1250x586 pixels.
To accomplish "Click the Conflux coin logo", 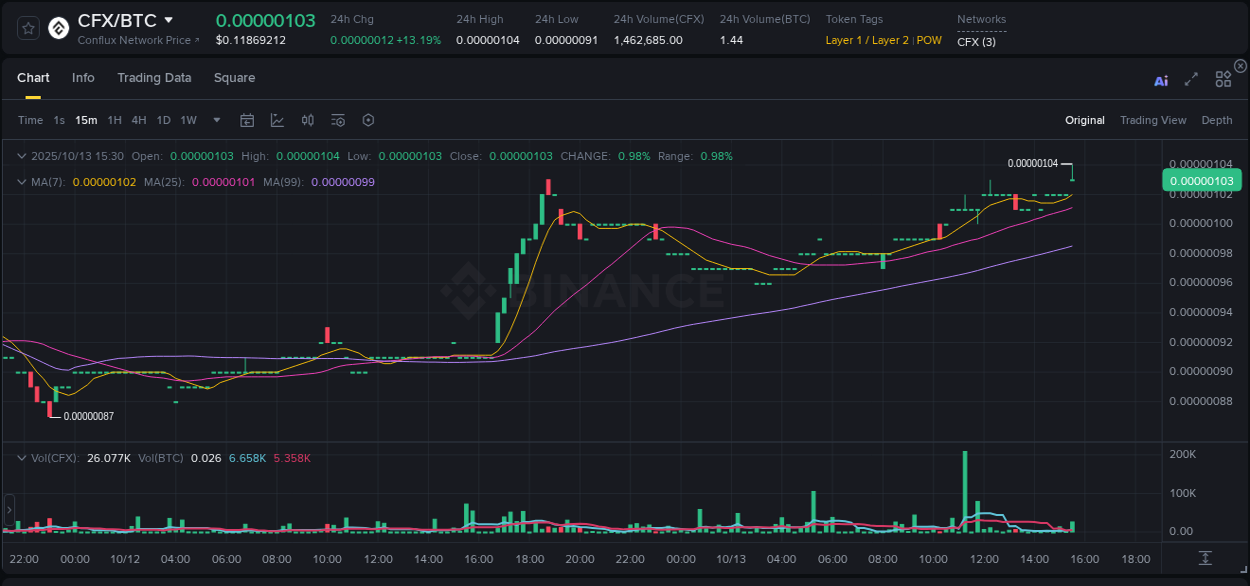I will [x=58, y=28].
